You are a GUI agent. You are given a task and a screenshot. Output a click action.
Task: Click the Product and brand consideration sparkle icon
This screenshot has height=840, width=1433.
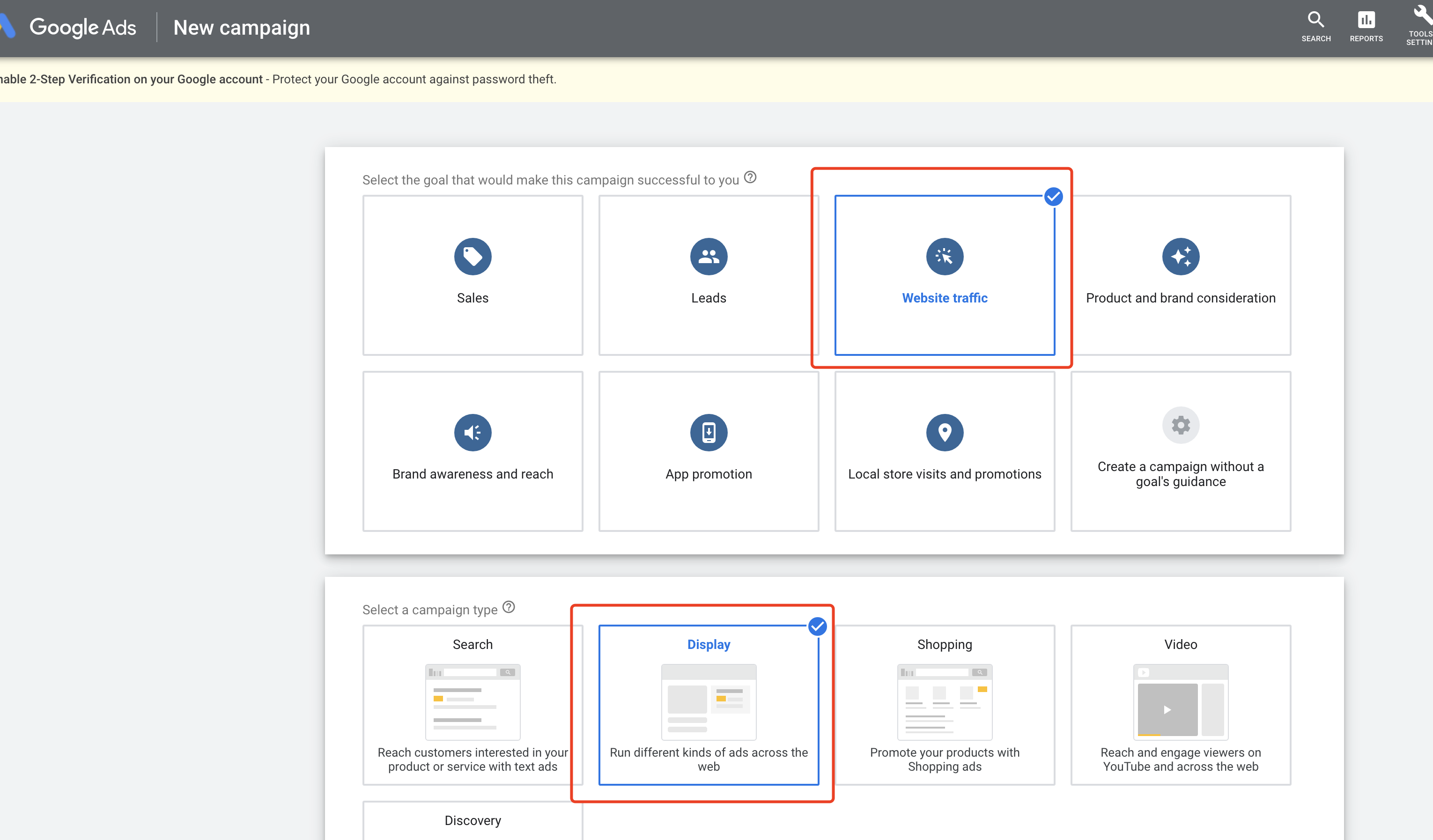(1181, 257)
